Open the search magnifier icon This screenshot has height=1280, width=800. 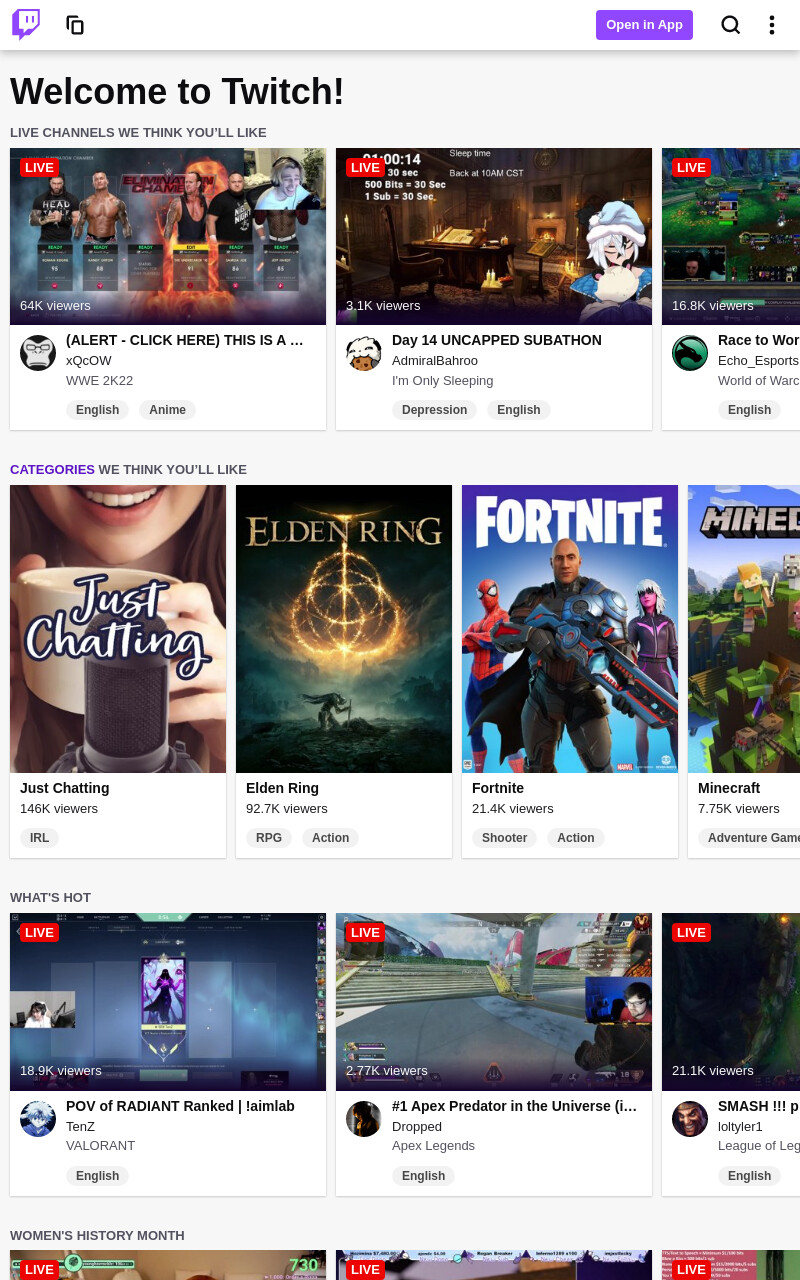731,25
